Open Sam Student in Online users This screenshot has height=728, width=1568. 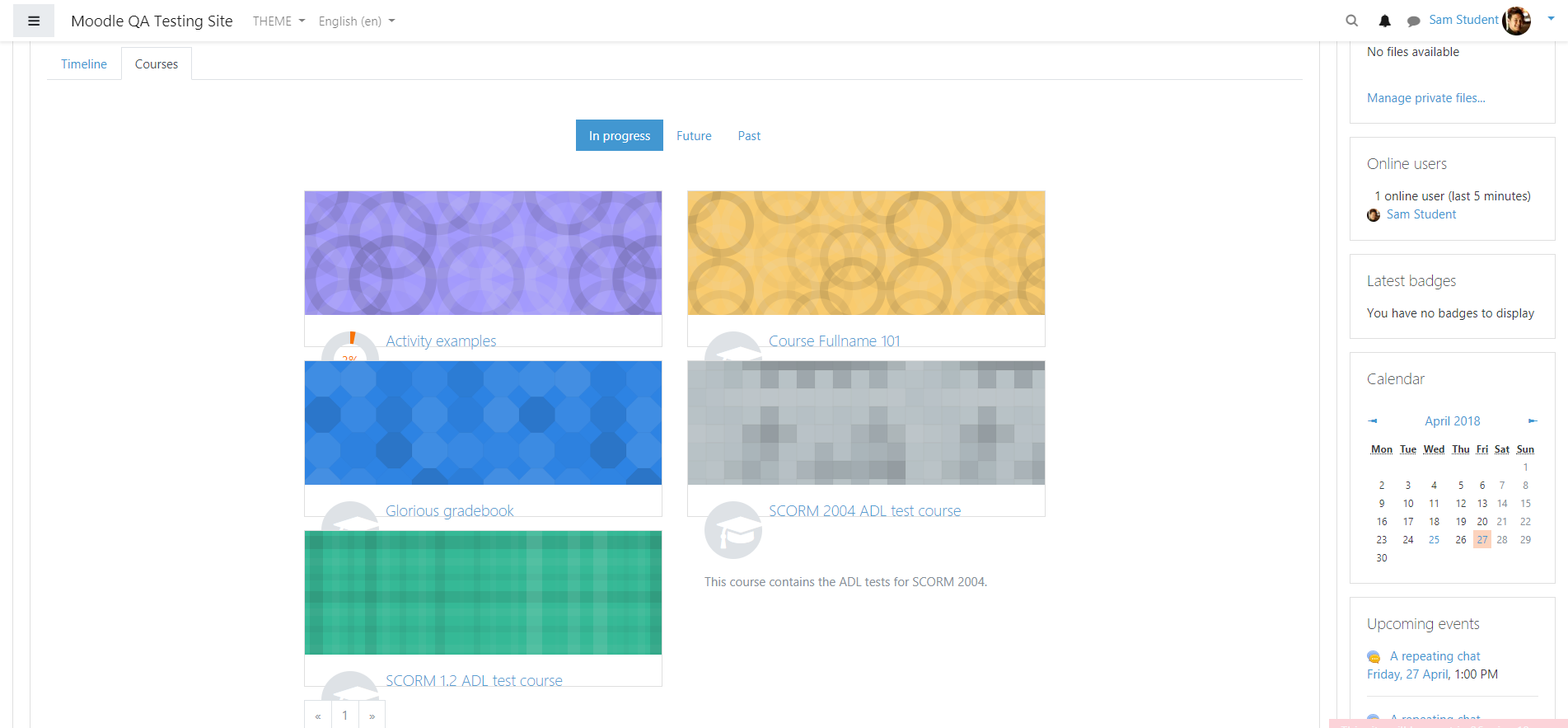coord(1421,214)
